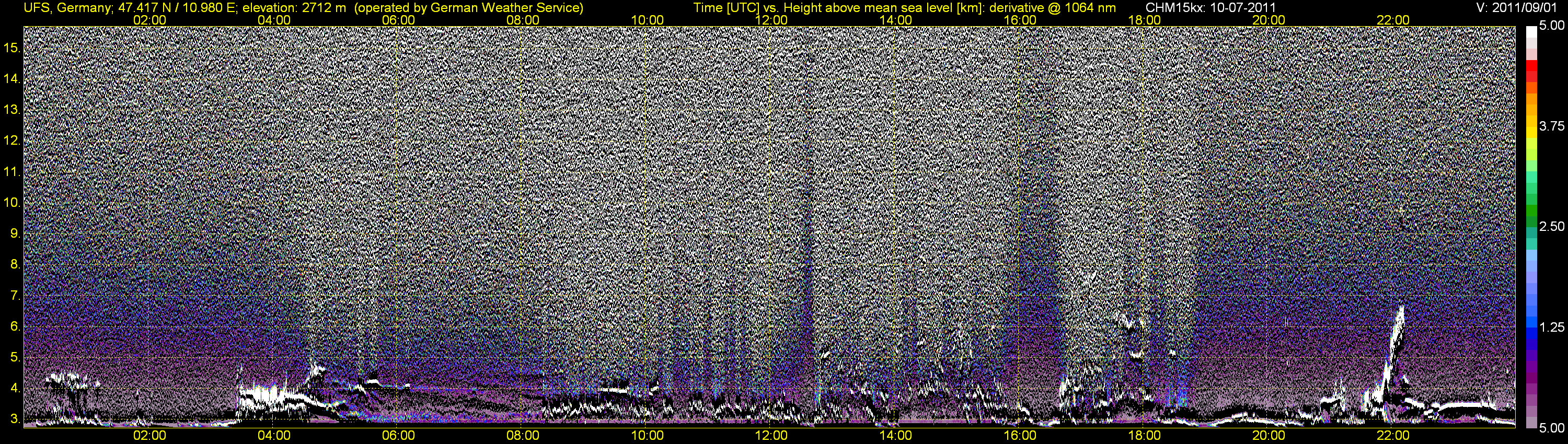Click the 08:00 label on bottom time axis

(x=523, y=436)
